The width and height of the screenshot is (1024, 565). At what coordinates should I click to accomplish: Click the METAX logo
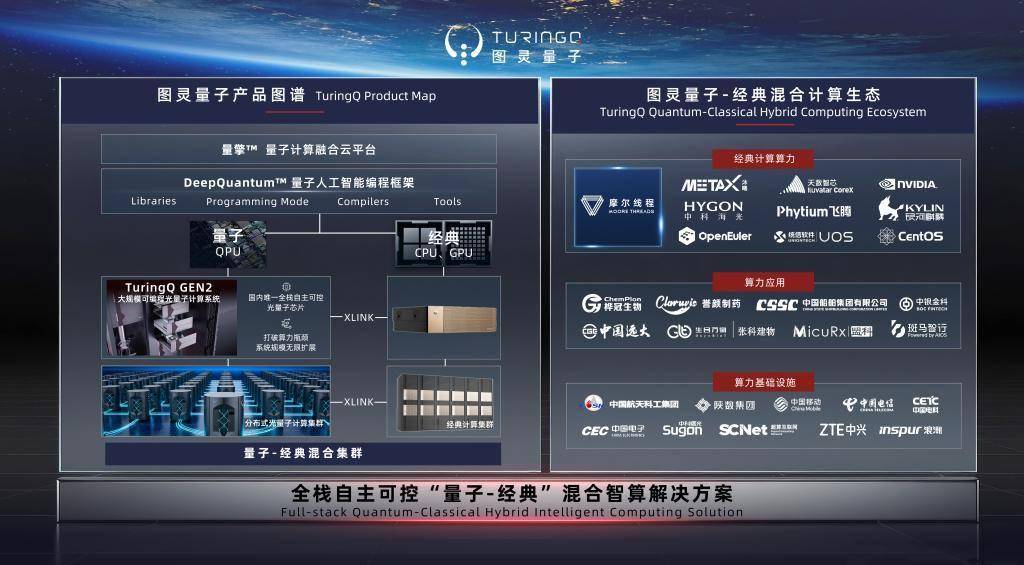click(714, 184)
